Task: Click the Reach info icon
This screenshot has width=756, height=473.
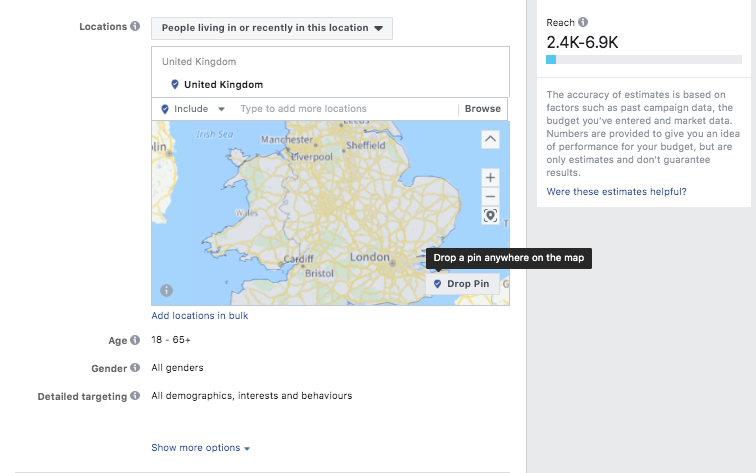Action: [583, 22]
